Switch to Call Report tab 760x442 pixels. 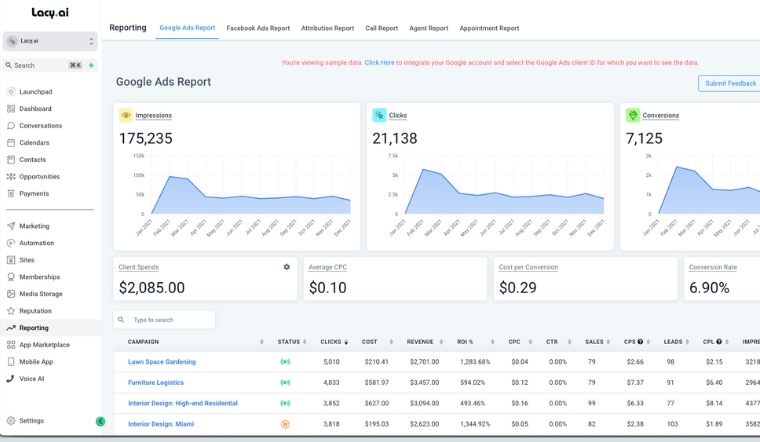[x=381, y=28]
